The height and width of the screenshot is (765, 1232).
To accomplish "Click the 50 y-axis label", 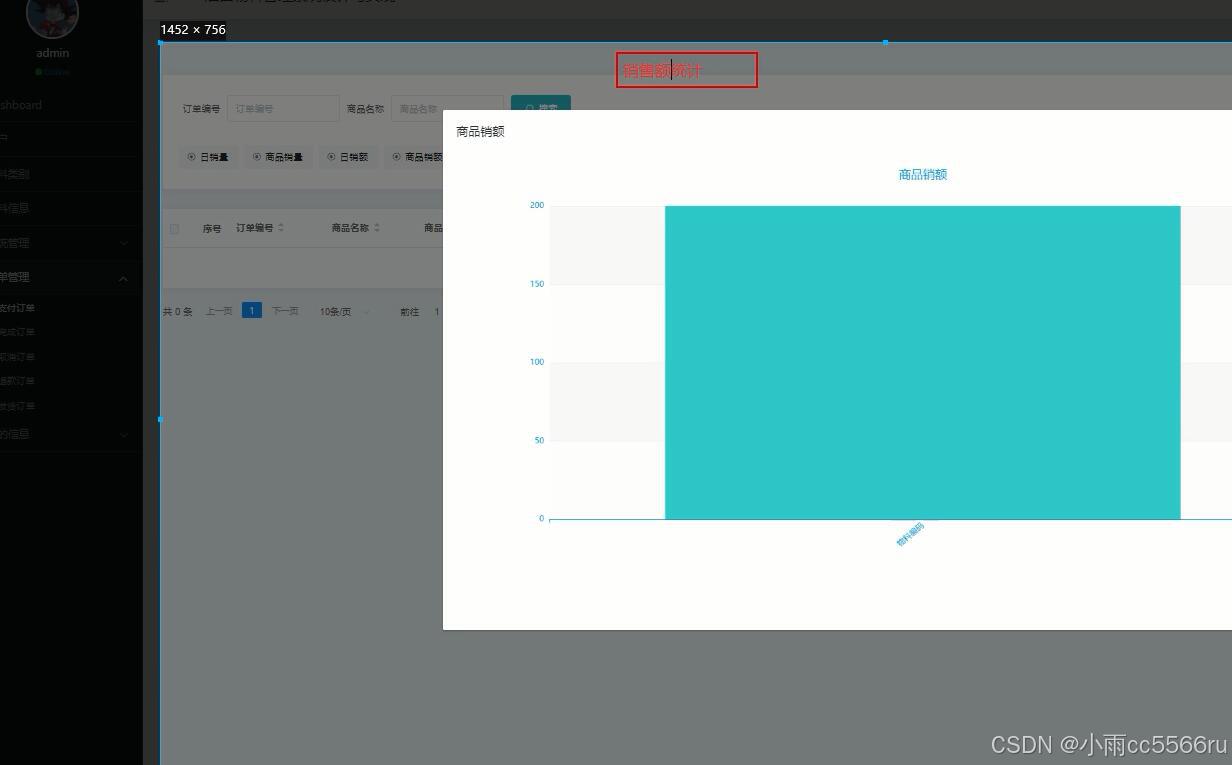I will [539, 440].
